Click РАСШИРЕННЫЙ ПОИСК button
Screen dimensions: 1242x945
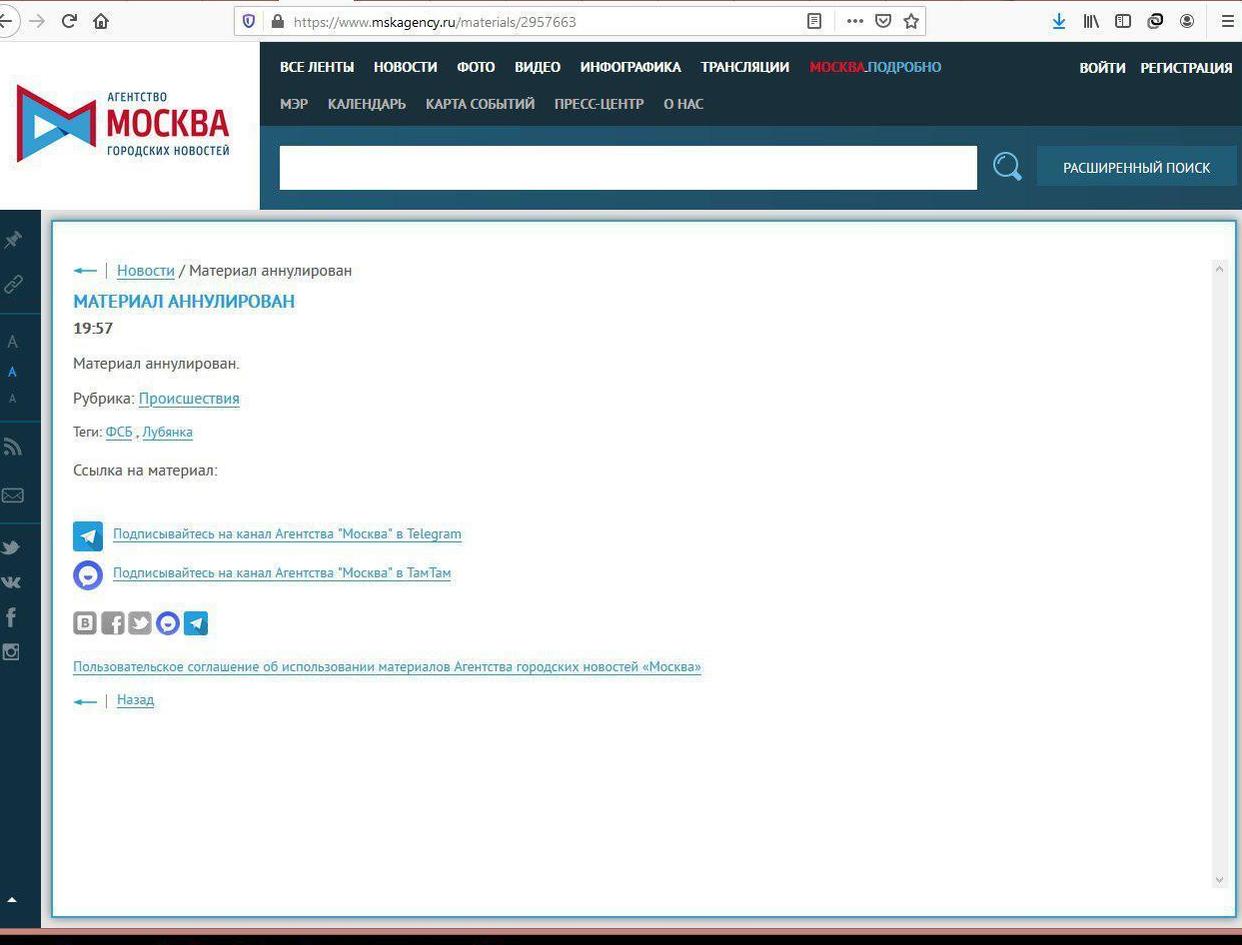1136,167
